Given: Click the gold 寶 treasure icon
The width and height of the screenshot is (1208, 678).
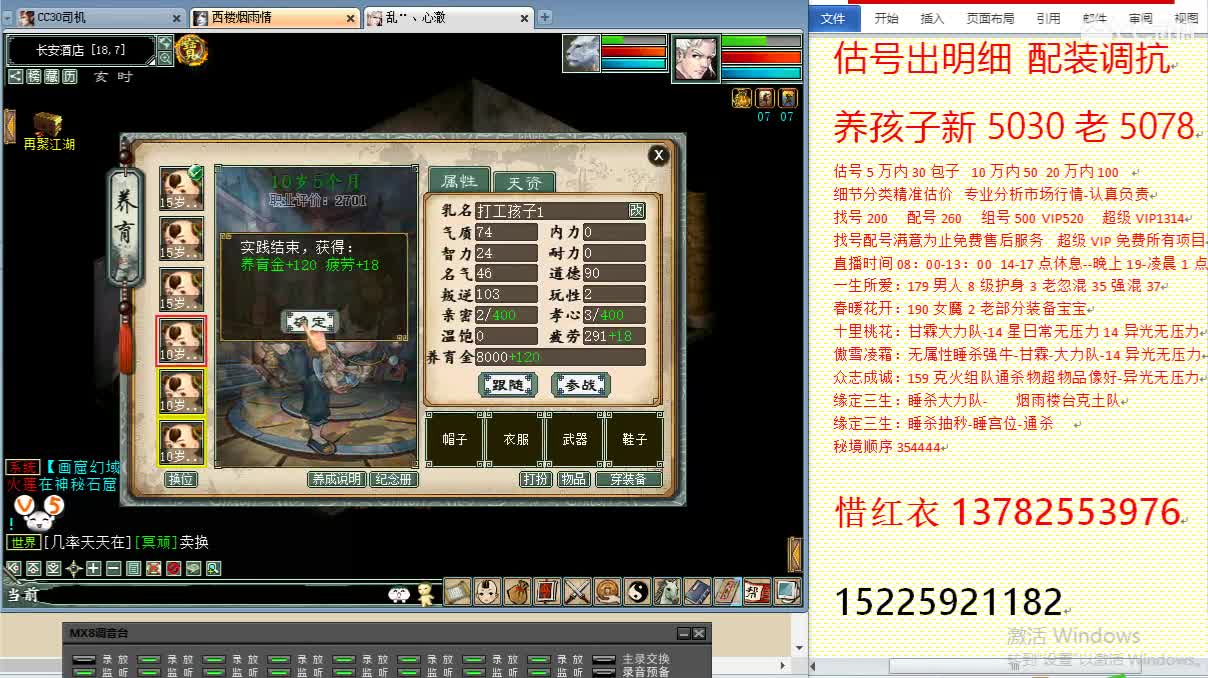Looking at the screenshot, I should (x=191, y=50).
